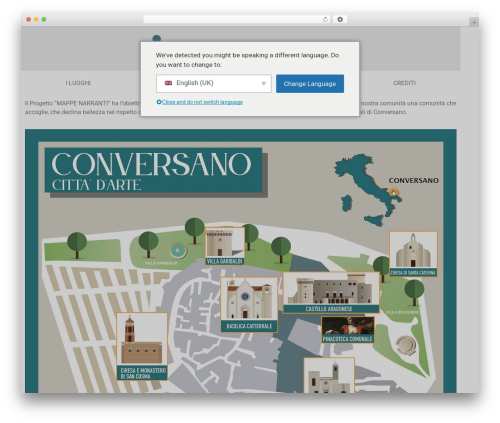500x423 pixels.
Task: Open the English (UK) language dropdown
Action: pos(214,83)
